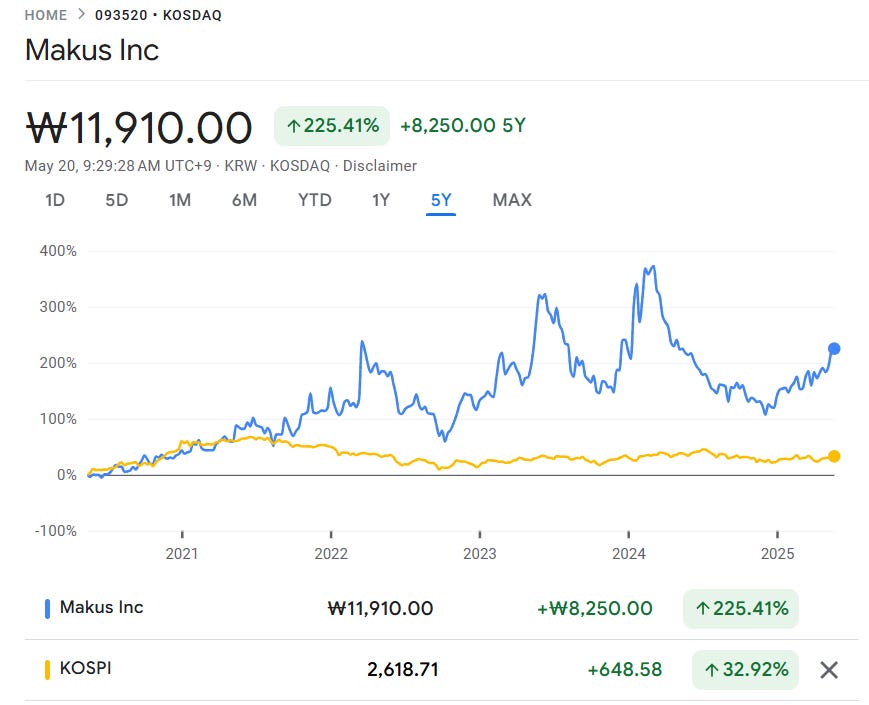Click the KOSPI value 2,618.71

(402, 670)
